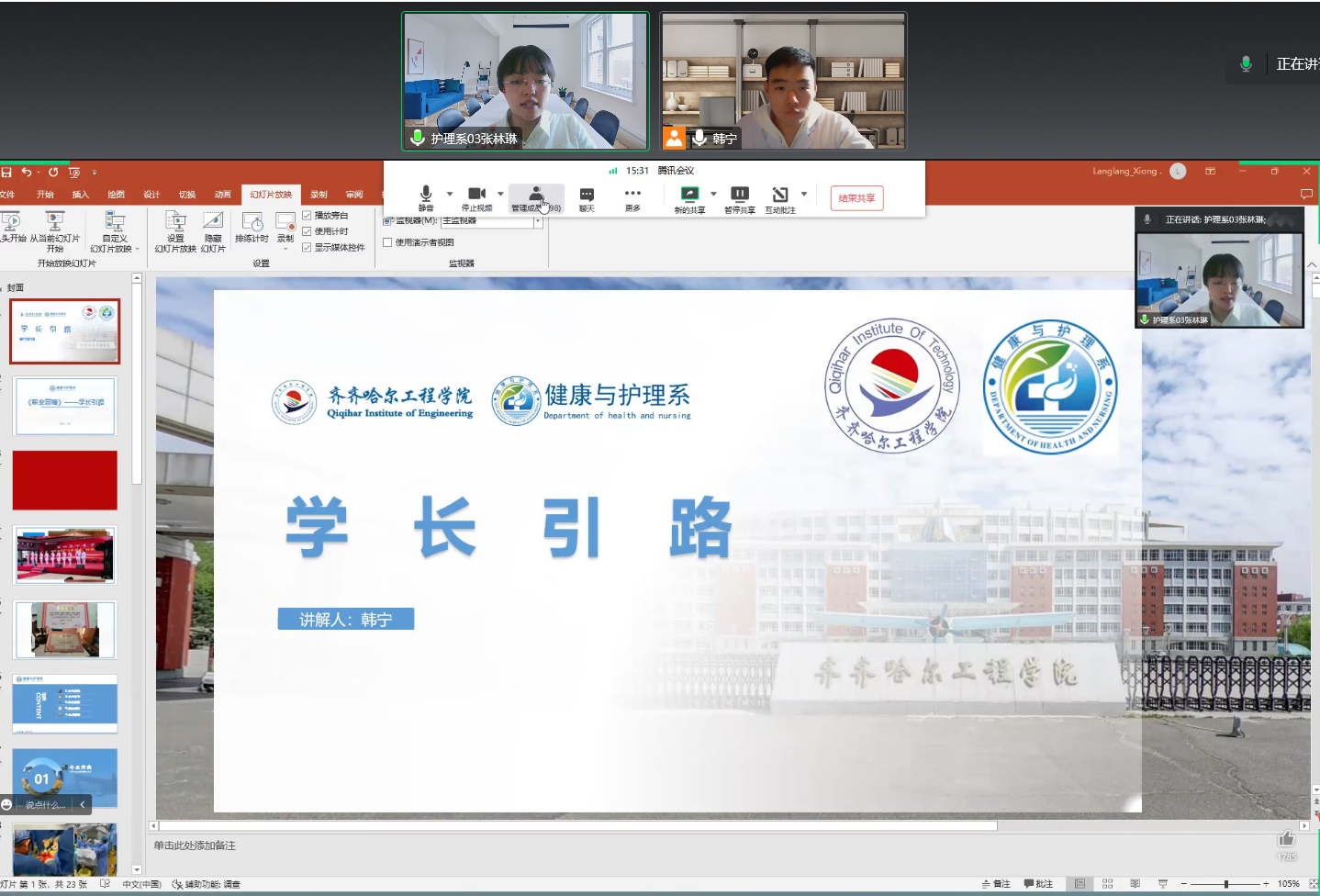
Task: Click the 结束共享 button
Action: [x=856, y=198]
